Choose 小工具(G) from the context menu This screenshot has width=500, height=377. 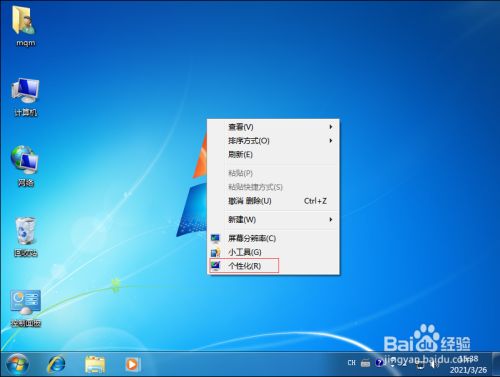273,252
